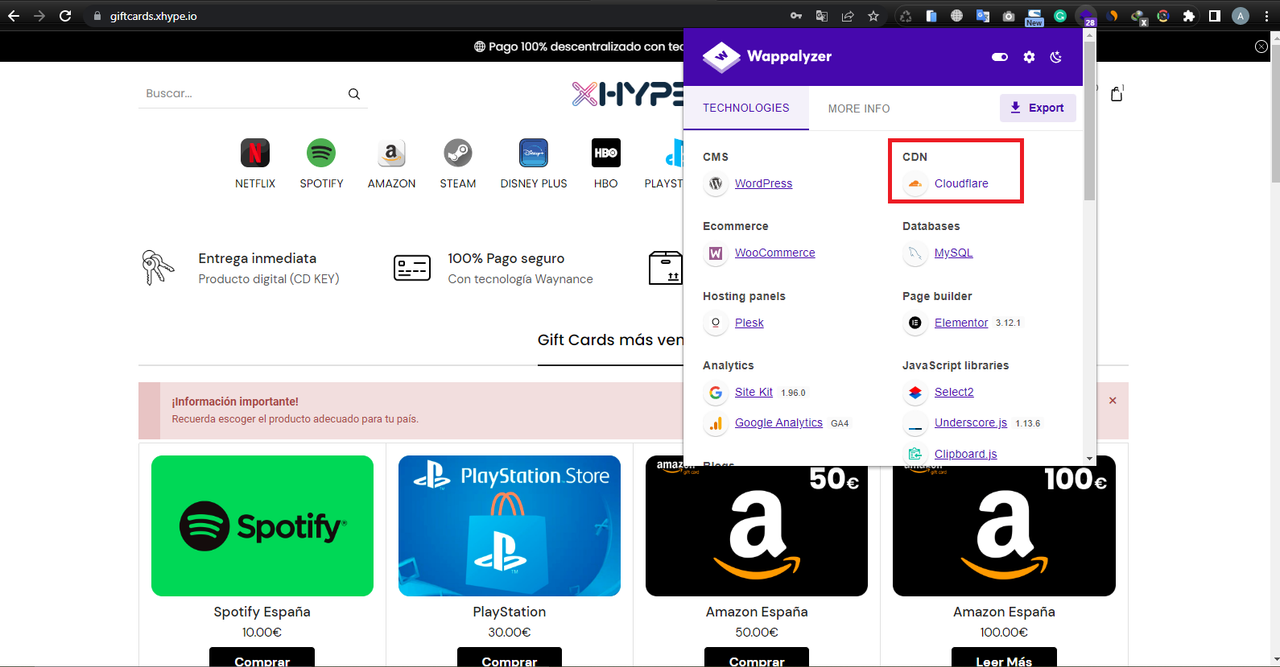
Task: Click the address bar URL
Action: pos(153,16)
